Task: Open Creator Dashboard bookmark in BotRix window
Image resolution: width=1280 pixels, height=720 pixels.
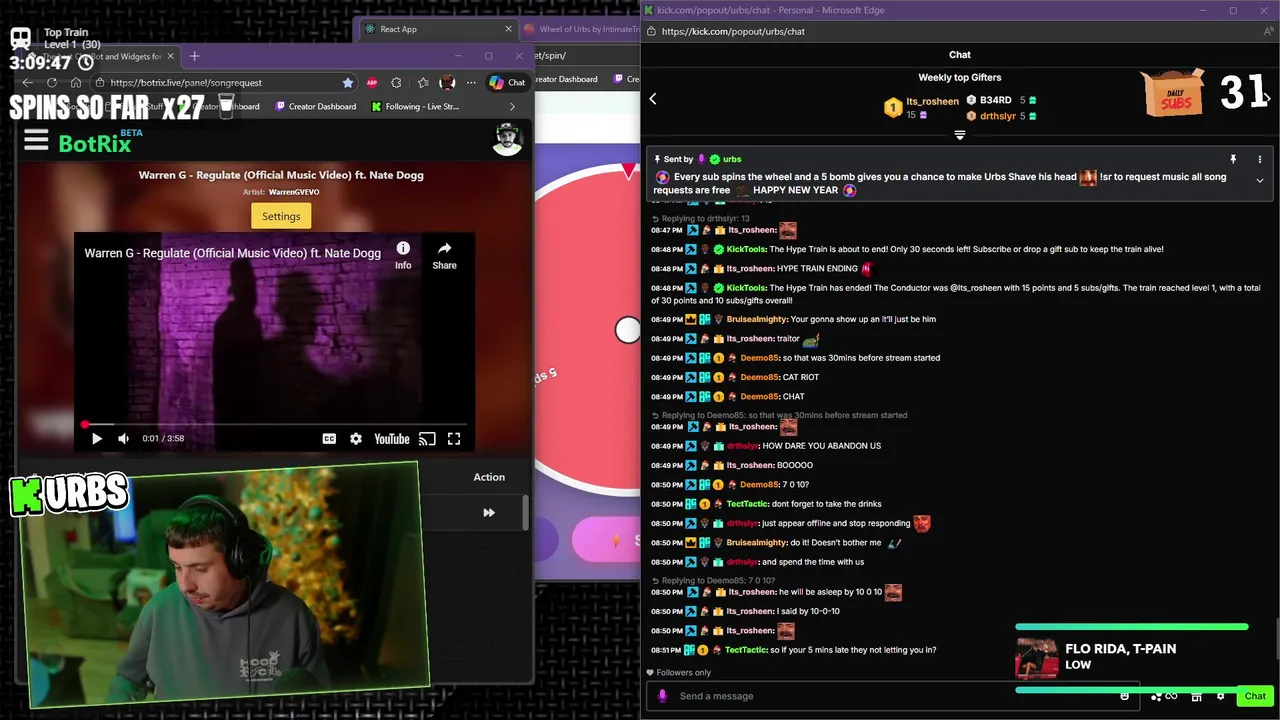Action: (316, 107)
